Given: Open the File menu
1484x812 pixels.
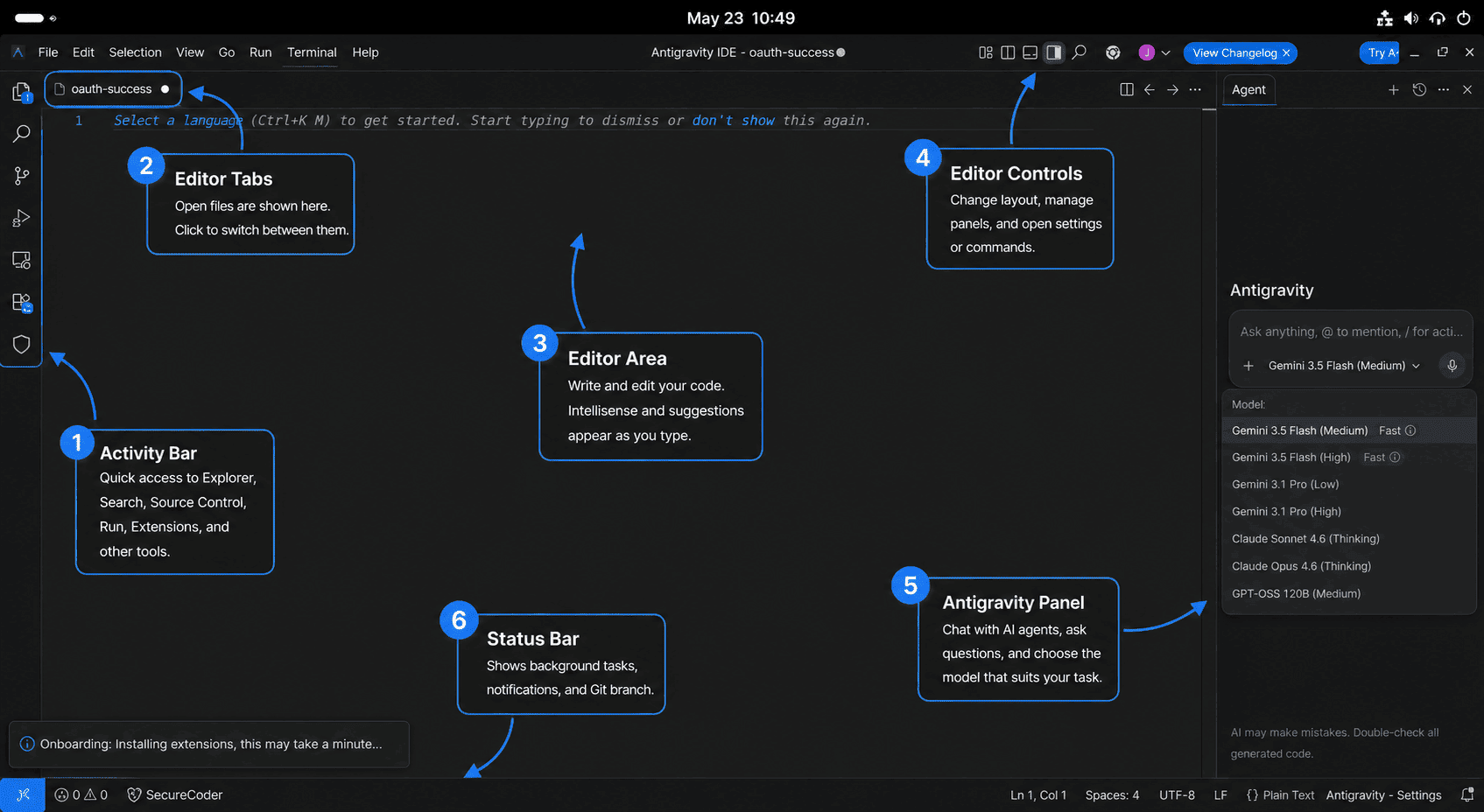Looking at the screenshot, I should [48, 52].
